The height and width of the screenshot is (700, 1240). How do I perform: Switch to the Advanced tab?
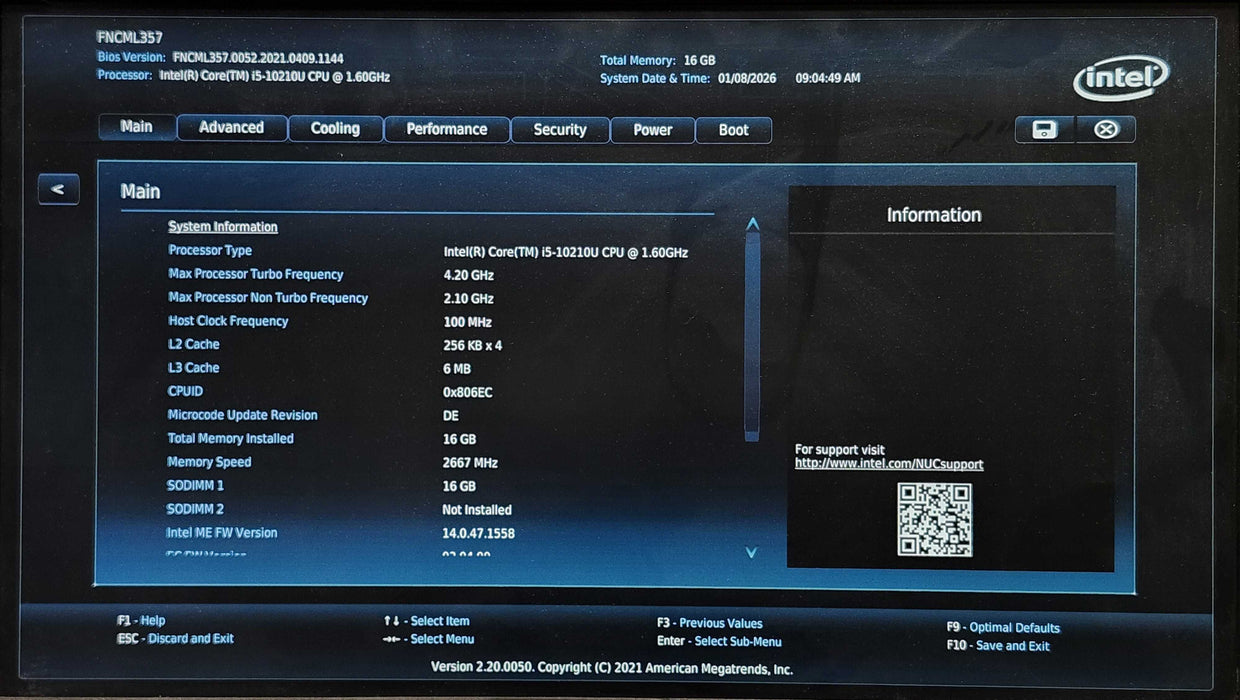pyautogui.click(x=231, y=128)
